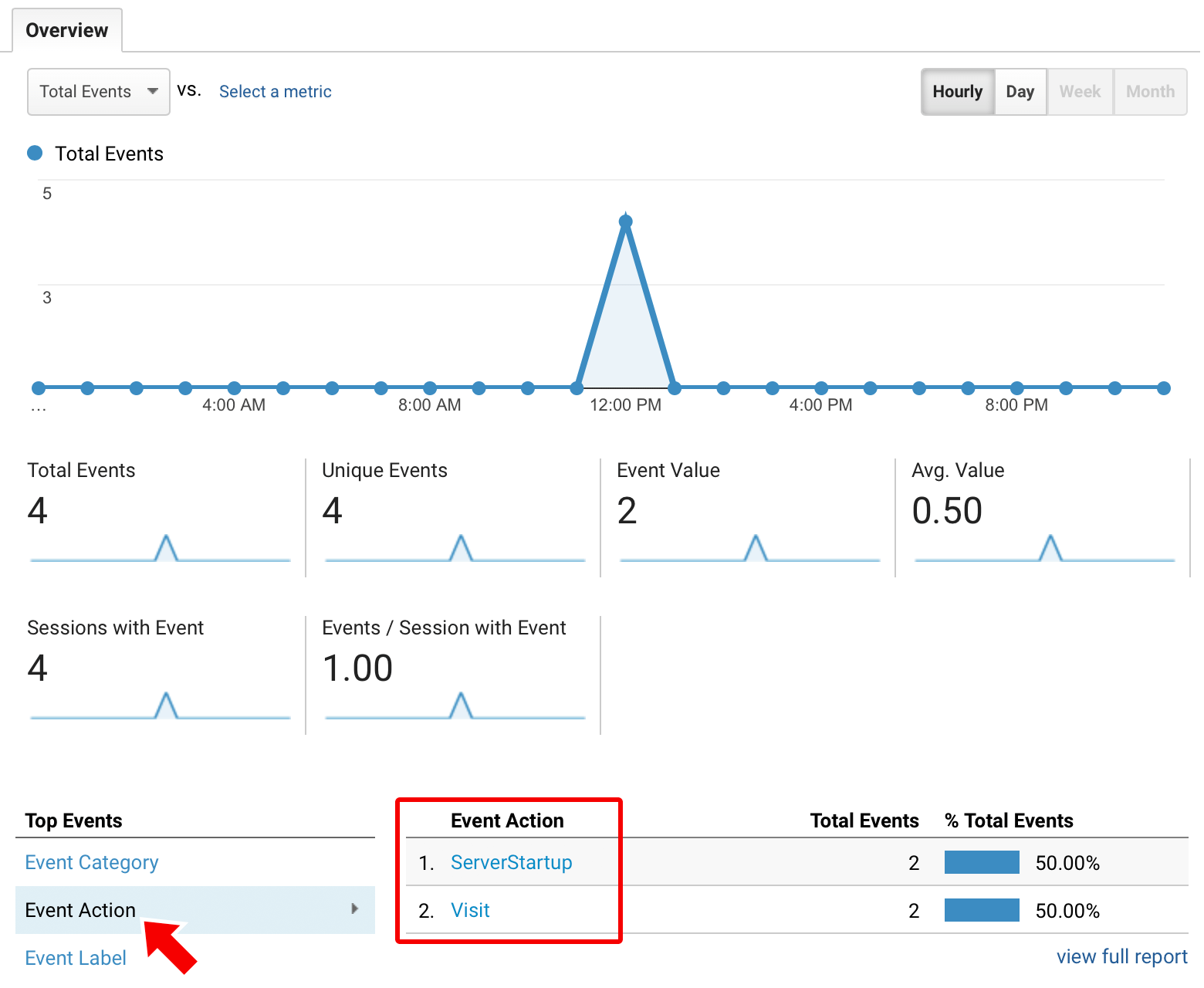The height and width of the screenshot is (988, 1204).
Task: Expand the Event Action row arrow
Action: click(354, 909)
